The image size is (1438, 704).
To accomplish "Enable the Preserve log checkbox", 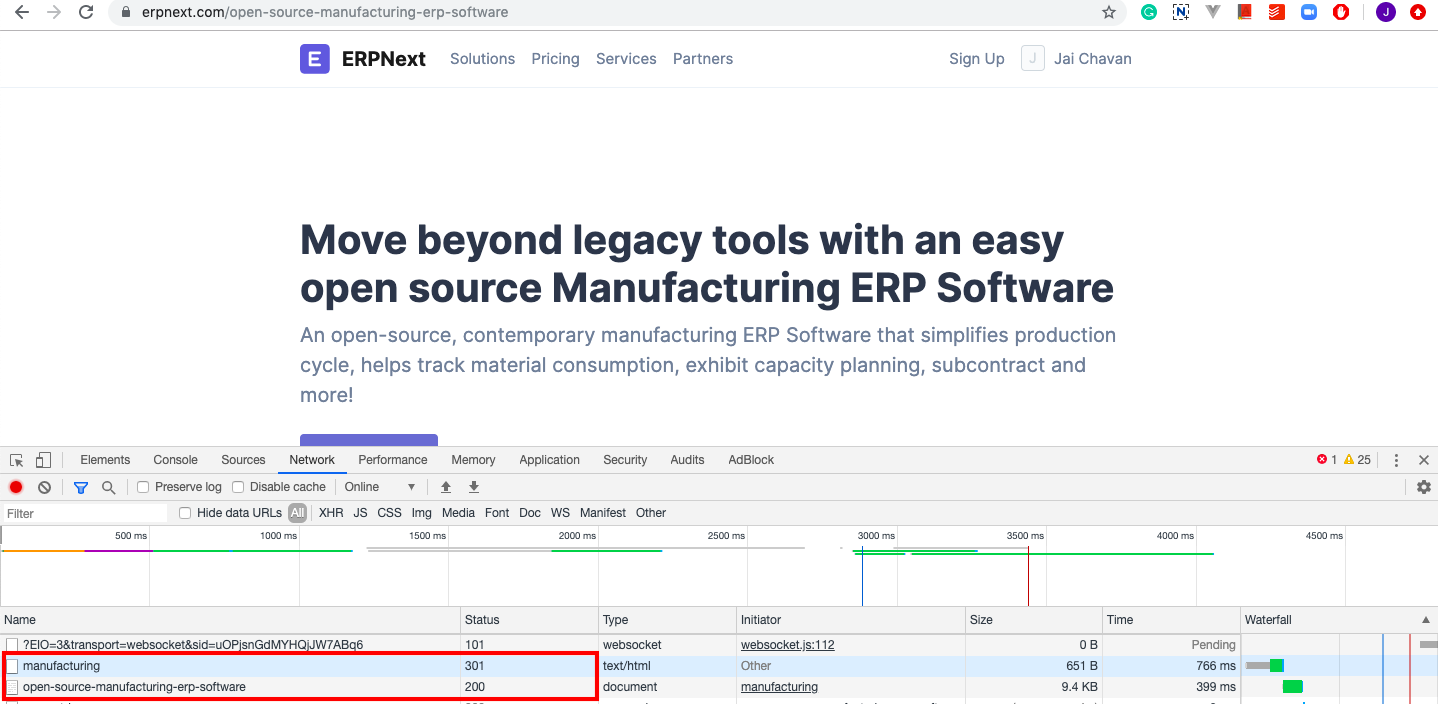I will (143, 487).
